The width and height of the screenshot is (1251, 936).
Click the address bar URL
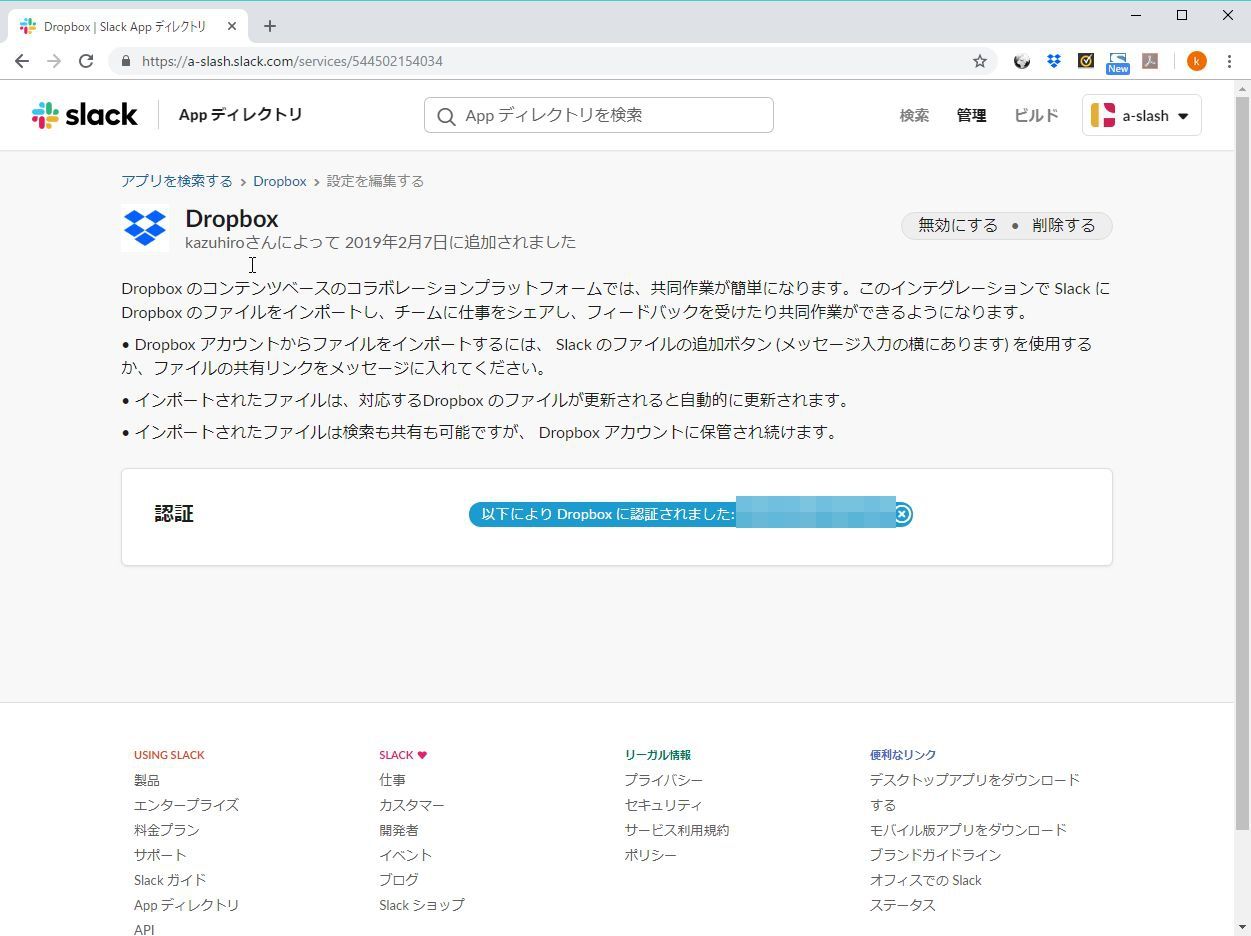point(292,61)
